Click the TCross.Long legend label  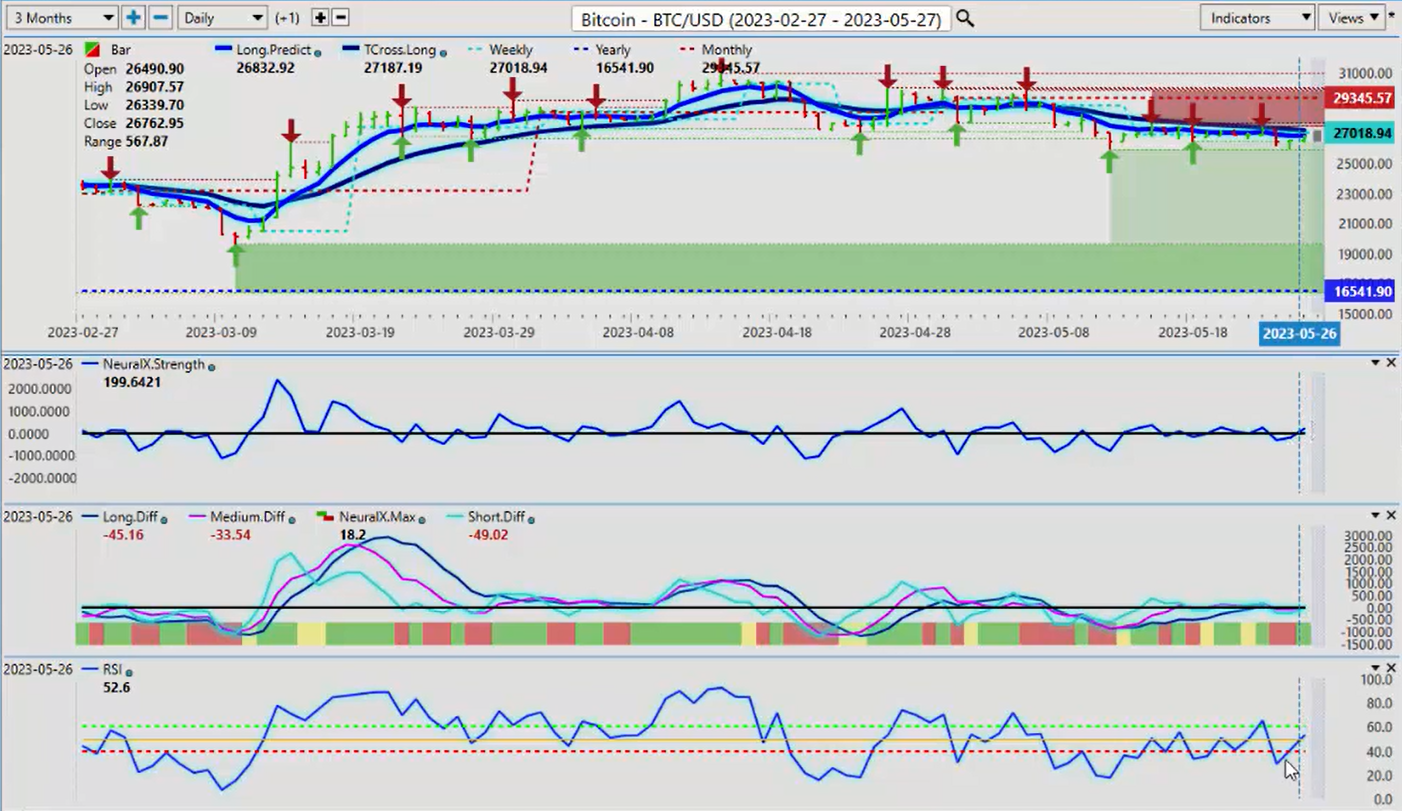(399, 50)
